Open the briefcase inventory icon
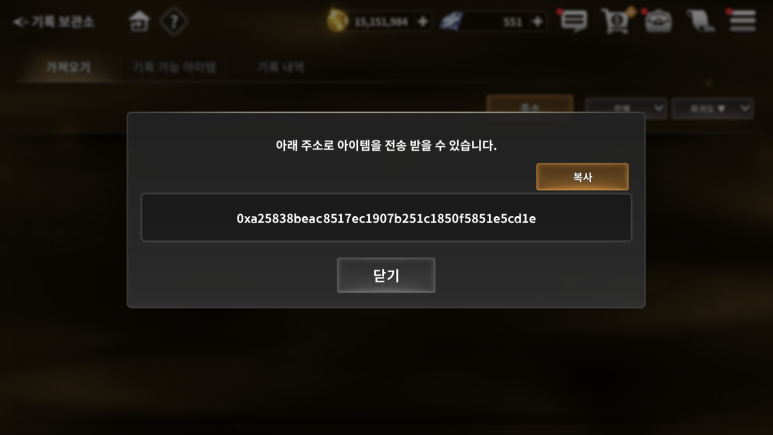Screen dimensions: 773x435 pos(659,22)
